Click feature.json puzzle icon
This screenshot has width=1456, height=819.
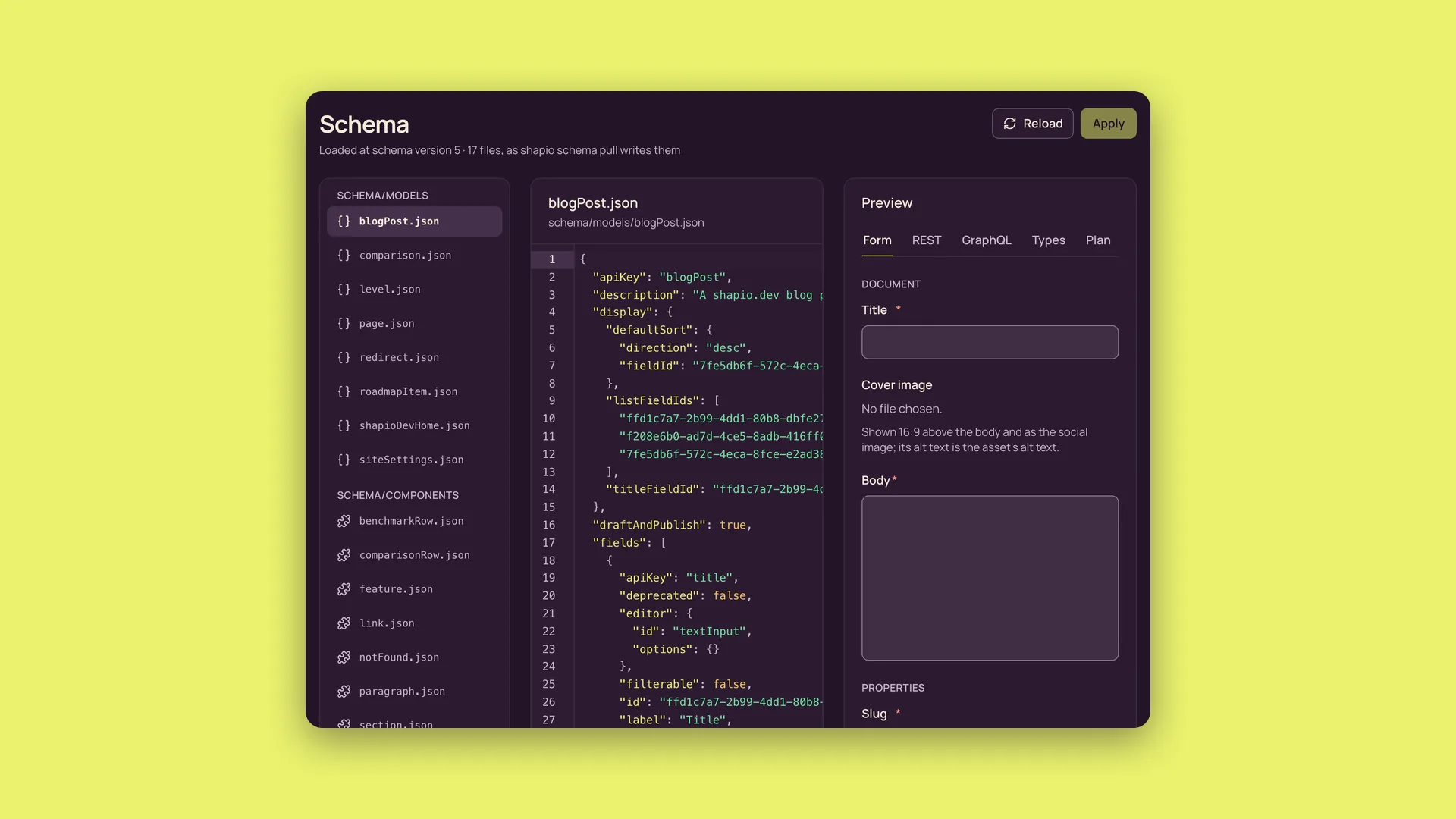coord(344,590)
